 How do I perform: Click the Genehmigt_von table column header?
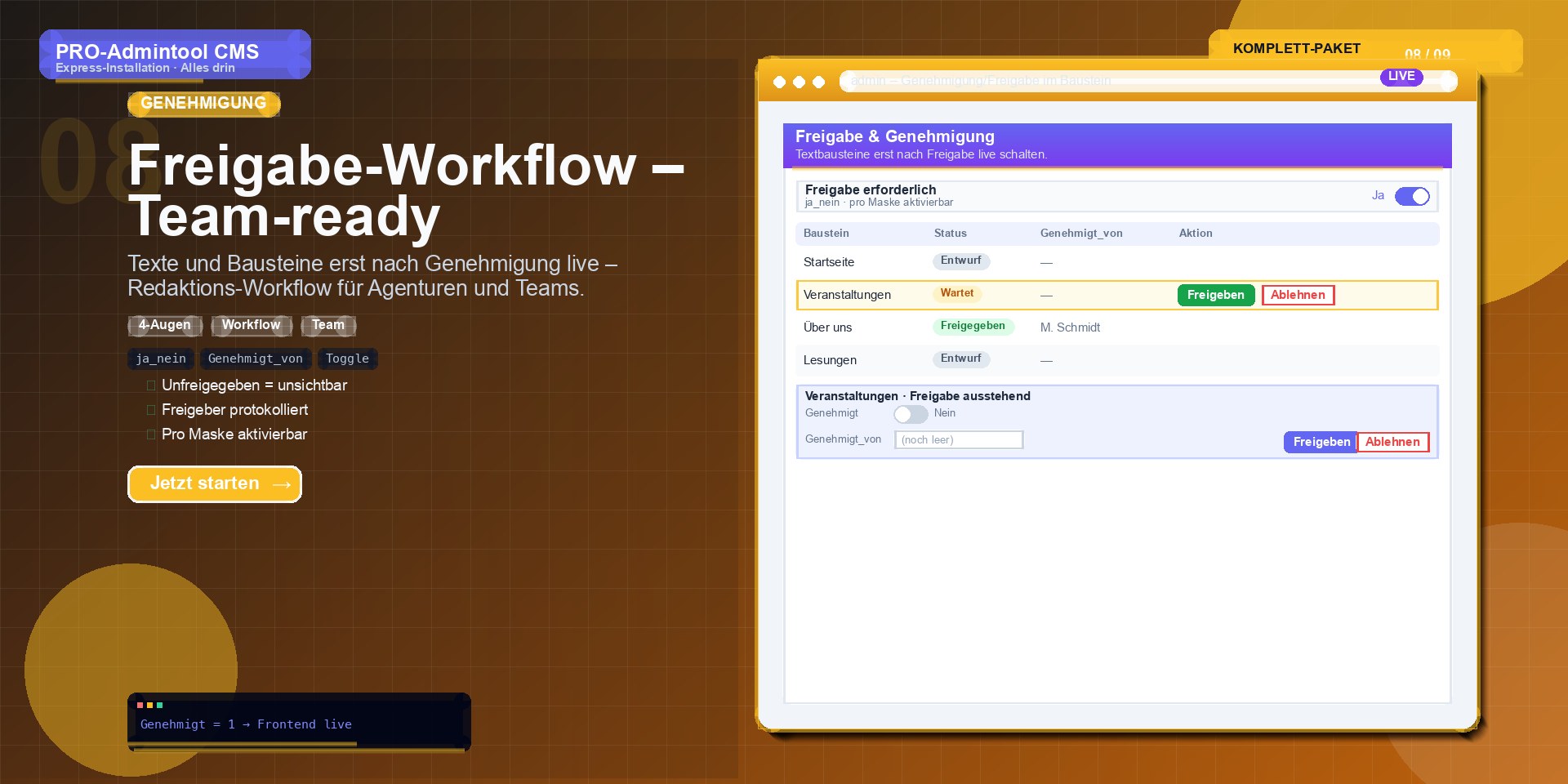point(1081,234)
